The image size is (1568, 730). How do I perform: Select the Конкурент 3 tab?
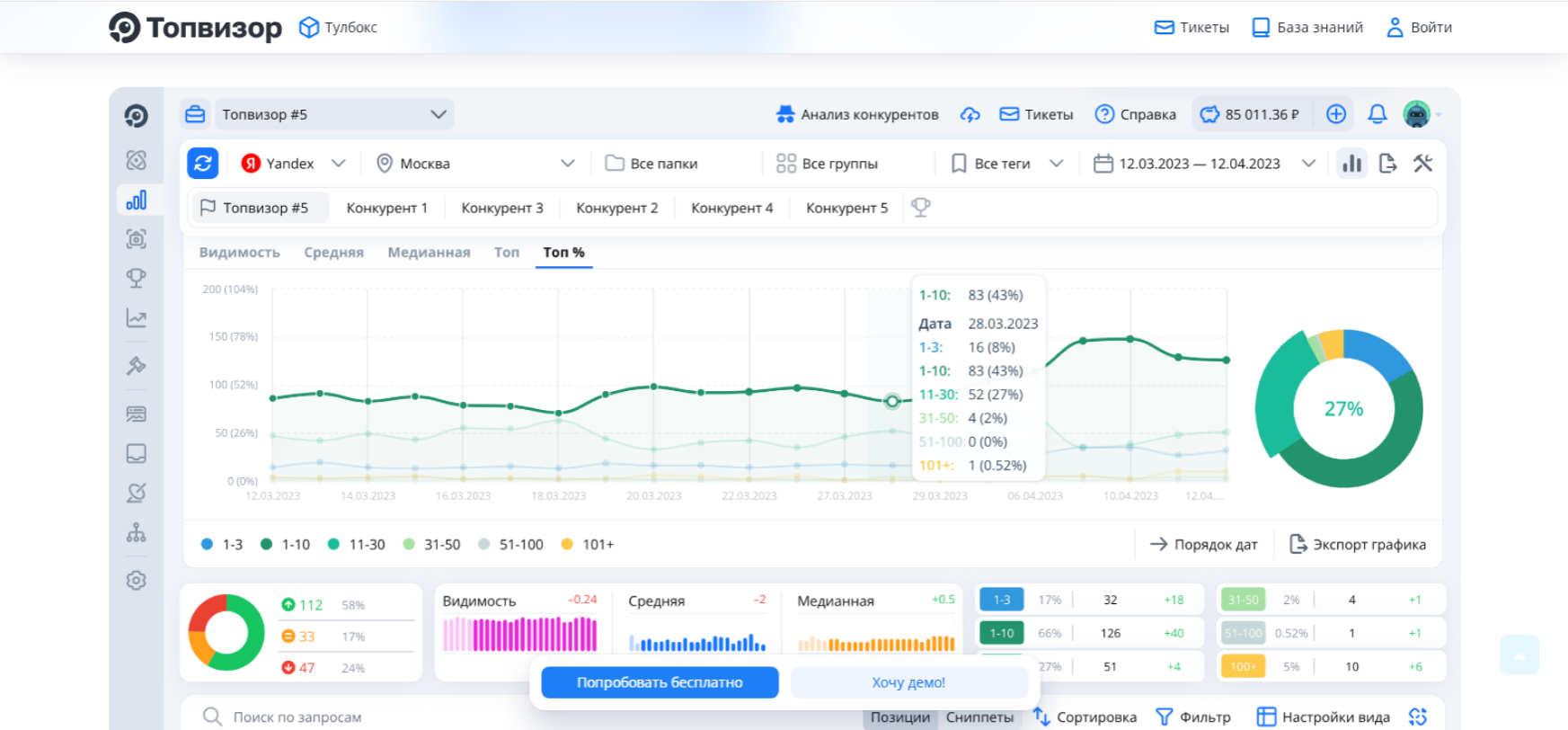coord(502,208)
